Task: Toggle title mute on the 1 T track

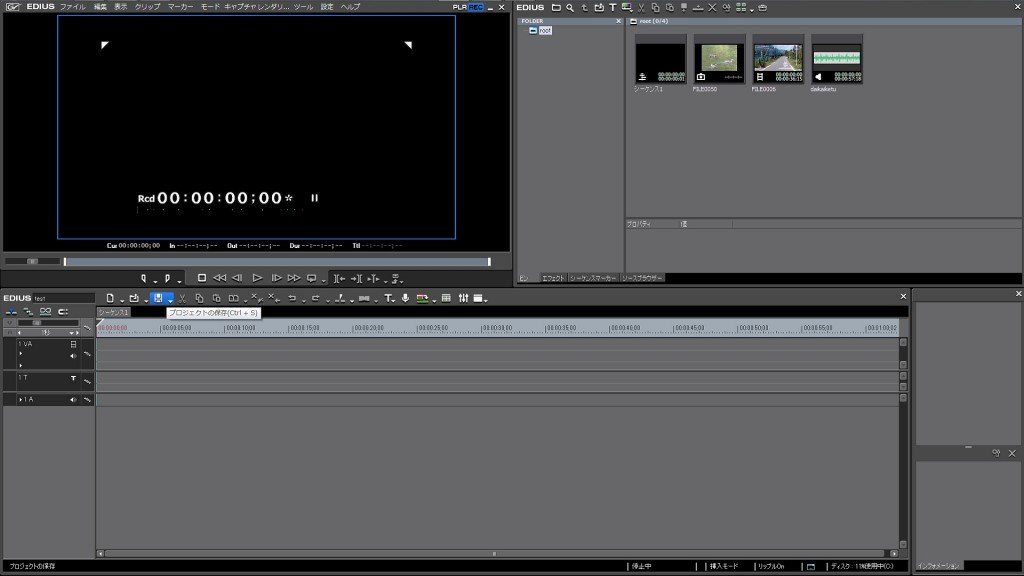Action: point(73,378)
